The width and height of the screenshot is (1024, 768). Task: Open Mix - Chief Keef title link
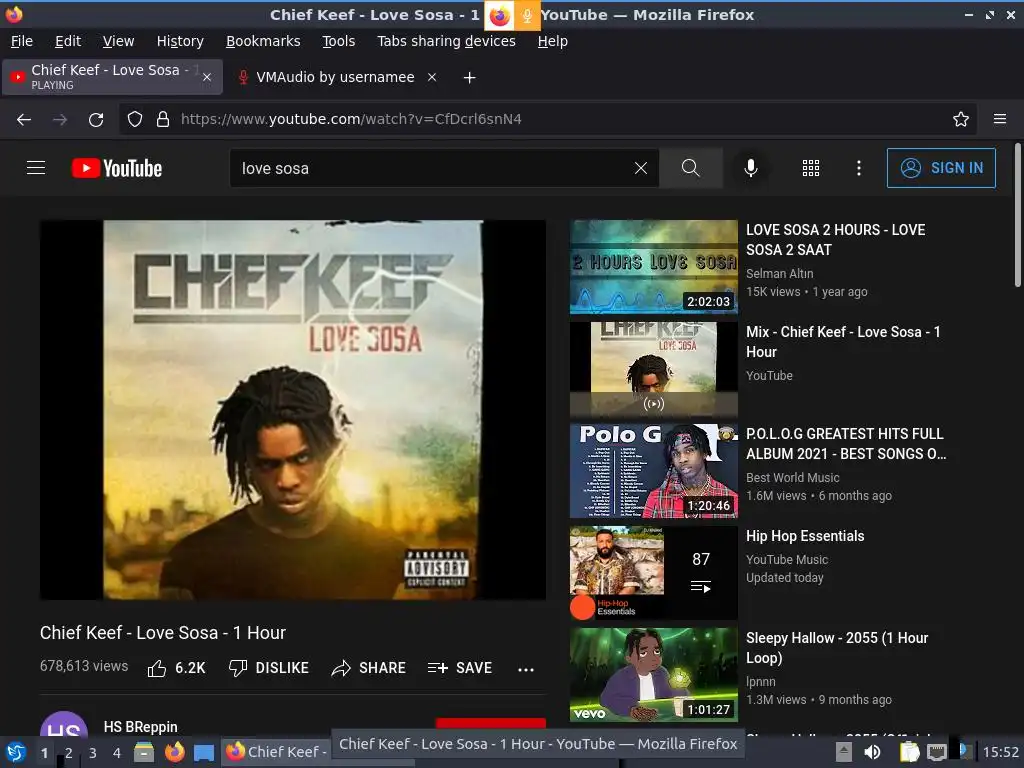pos(843,342)
